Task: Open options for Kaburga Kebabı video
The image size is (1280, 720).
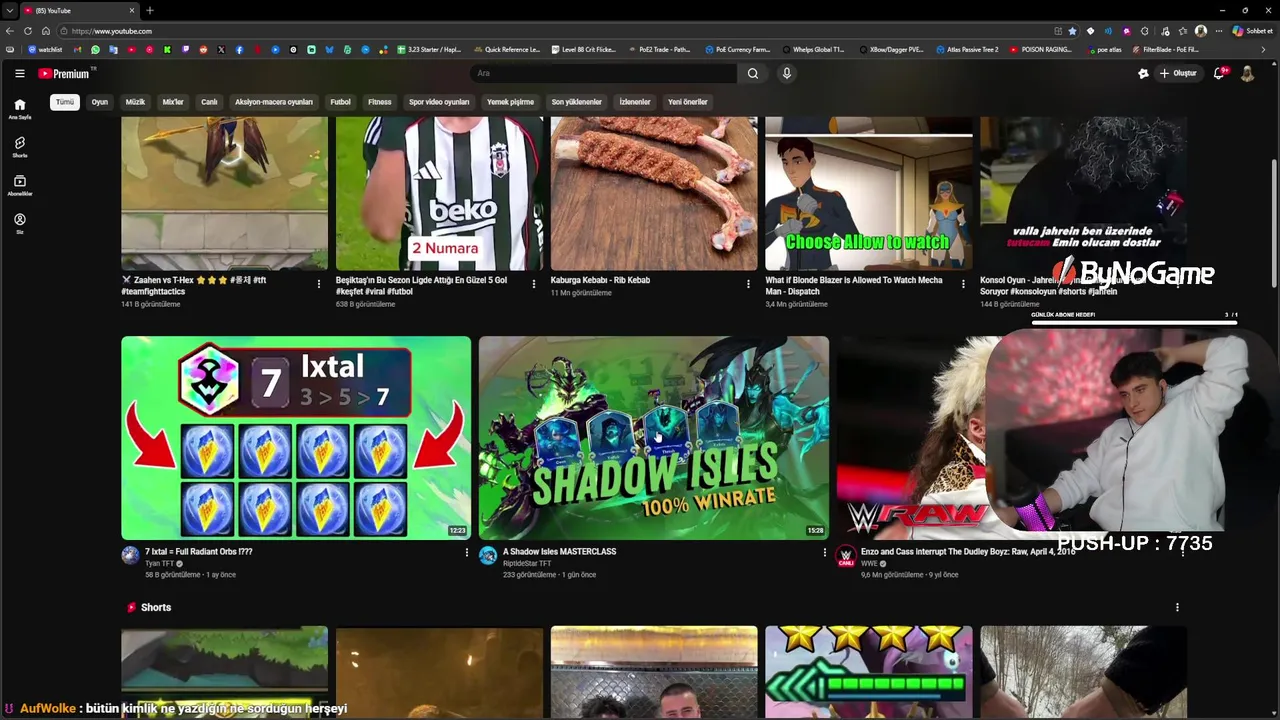Action: [x=748, y=284]
